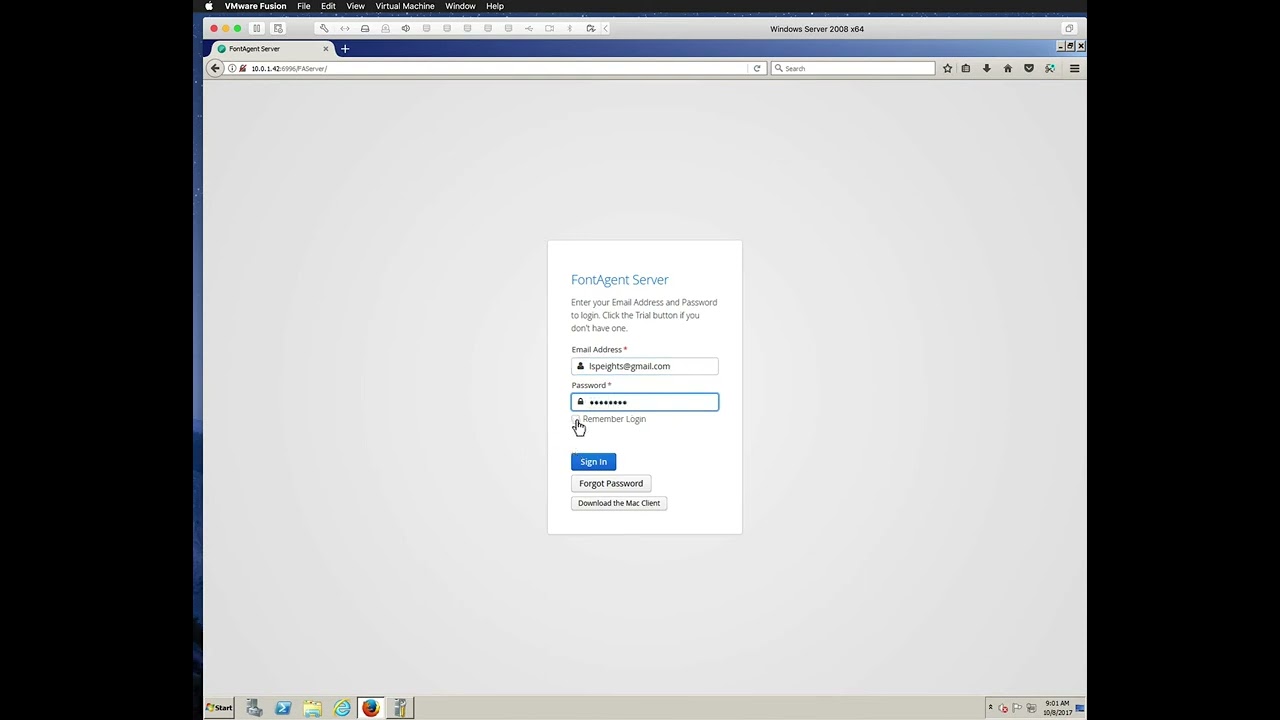The height and width of the screenshot is (720, 1280).
Task: Click the VMware hard disk icon
Action: (x=365, y=29)
